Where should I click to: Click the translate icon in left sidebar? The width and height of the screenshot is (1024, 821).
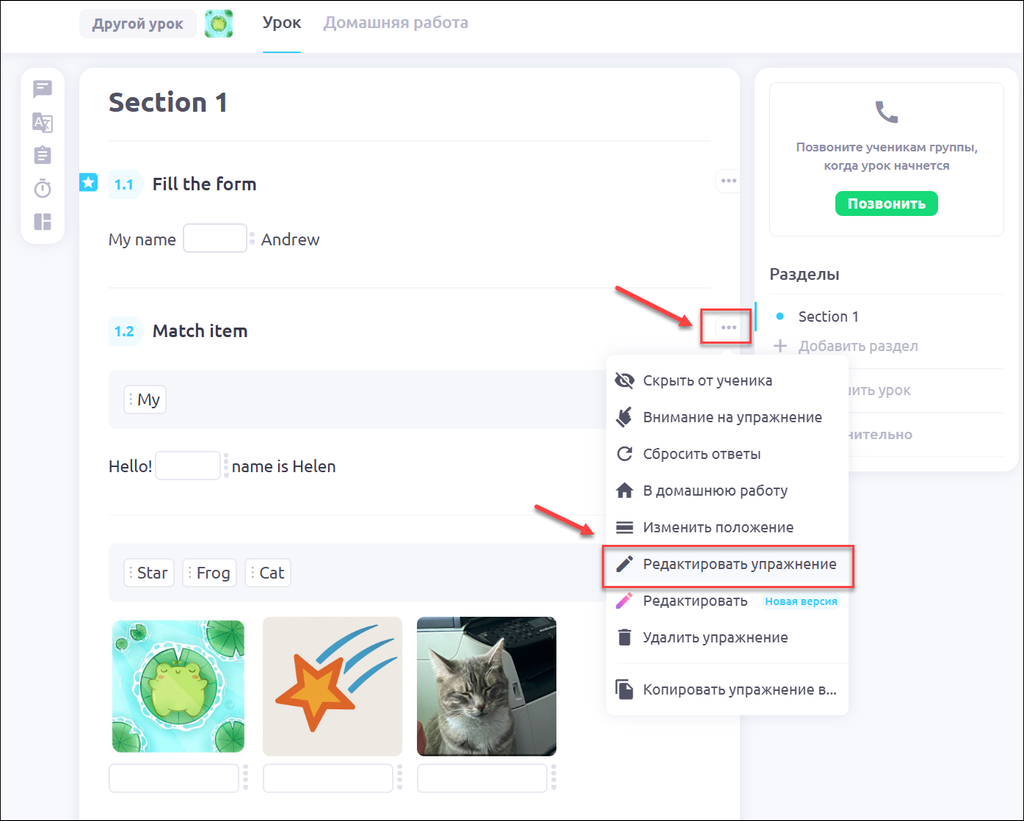[x=42, y=122]
